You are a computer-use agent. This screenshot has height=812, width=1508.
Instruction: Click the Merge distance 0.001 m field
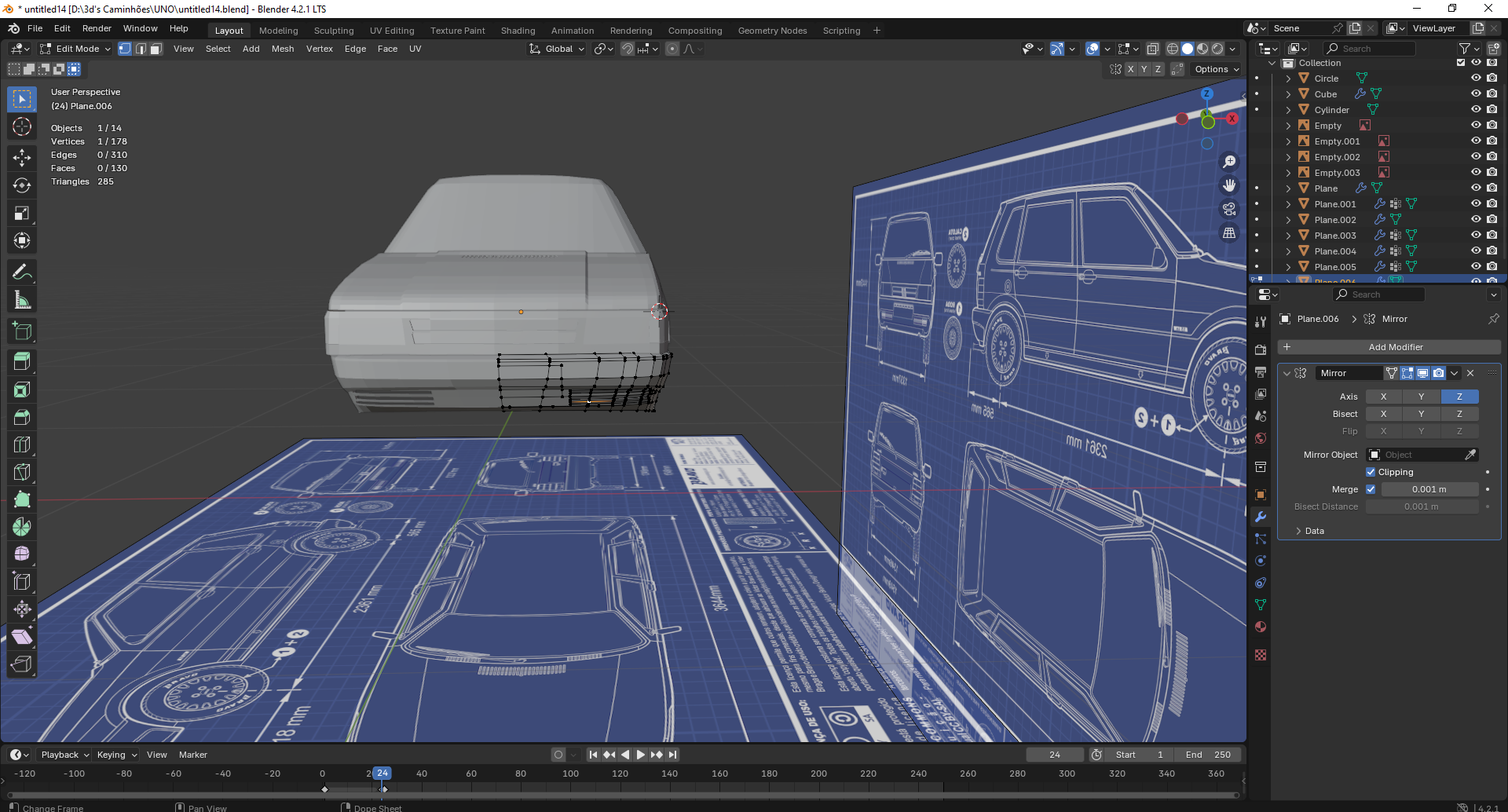[1429, 489]
